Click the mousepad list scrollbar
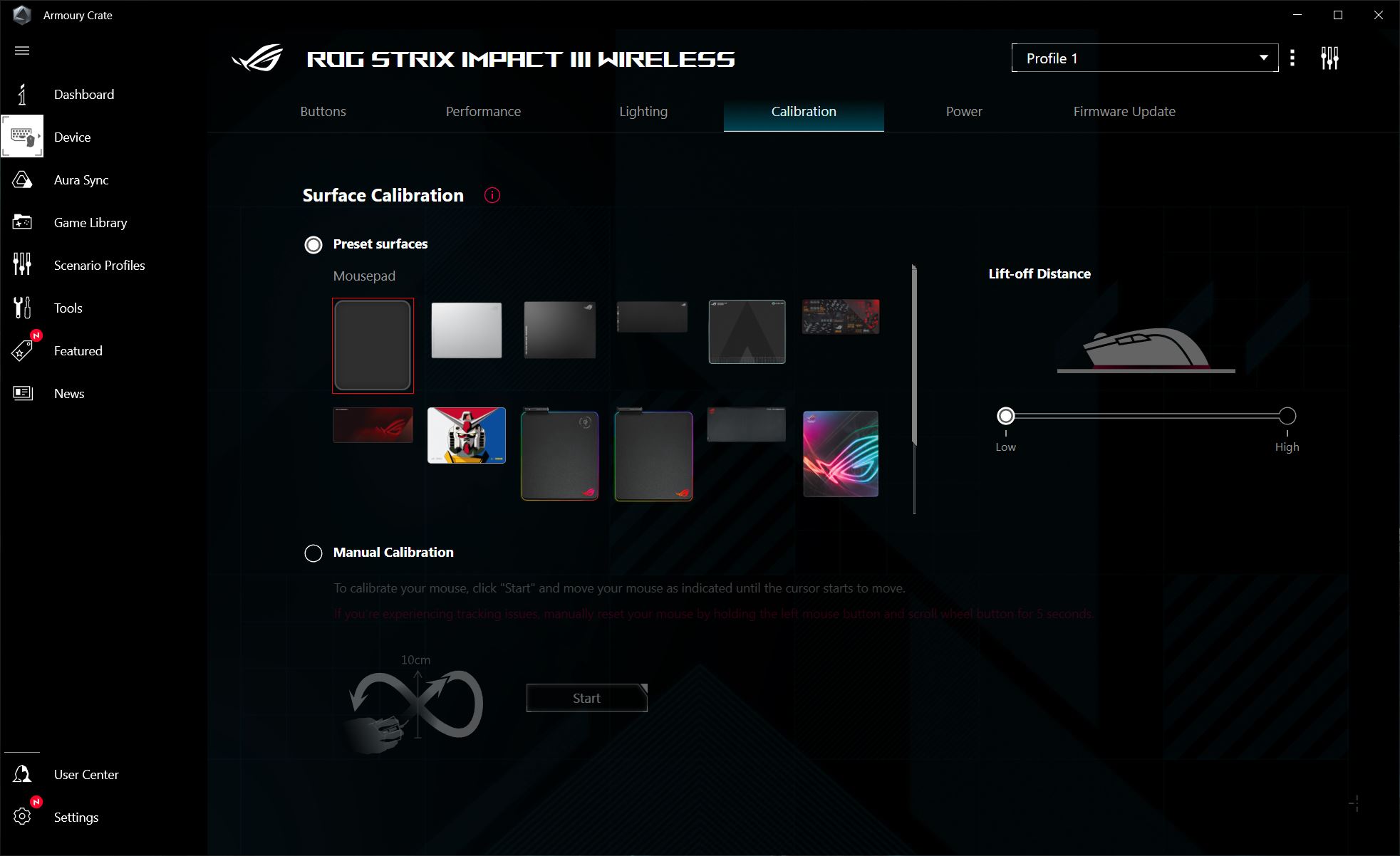 pyautogui.click(x=914, y=355)
